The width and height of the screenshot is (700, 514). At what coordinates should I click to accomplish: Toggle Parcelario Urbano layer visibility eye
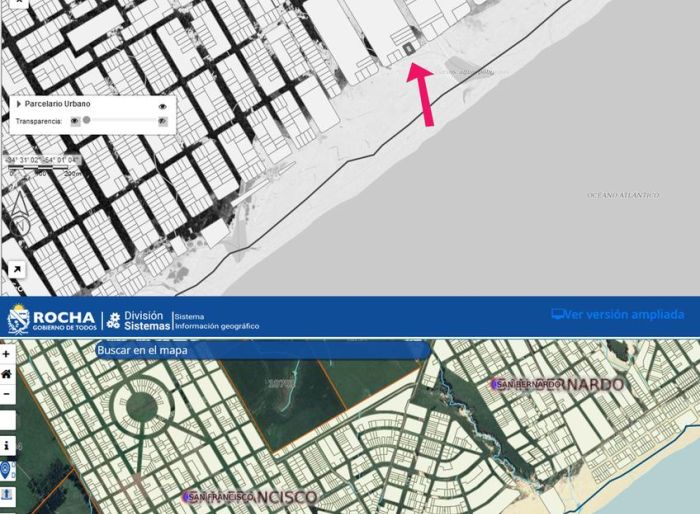click(162, 106)
